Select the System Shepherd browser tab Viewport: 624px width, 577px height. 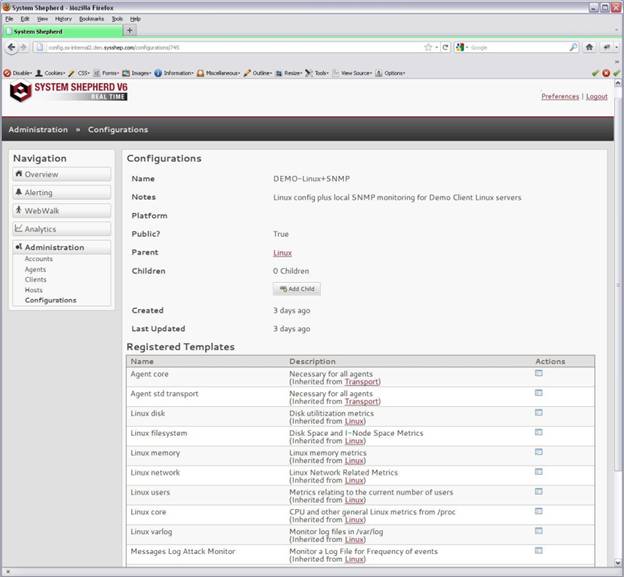(63, 31)
